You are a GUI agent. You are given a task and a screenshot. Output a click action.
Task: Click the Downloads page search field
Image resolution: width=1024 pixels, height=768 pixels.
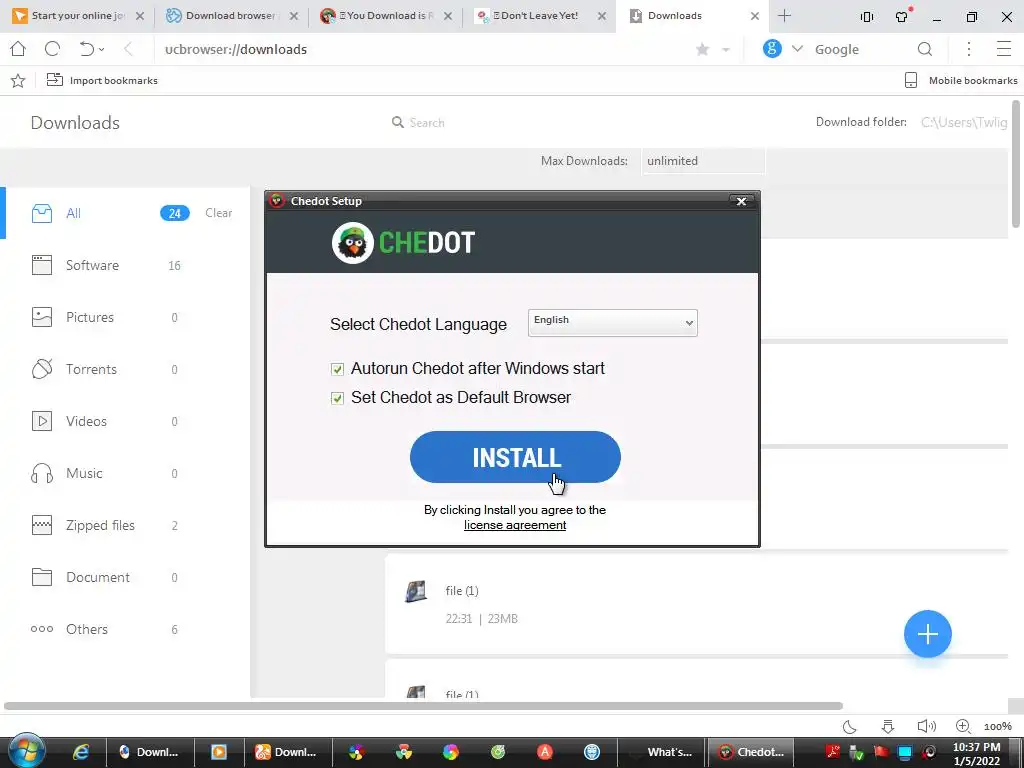coord(426,123)
